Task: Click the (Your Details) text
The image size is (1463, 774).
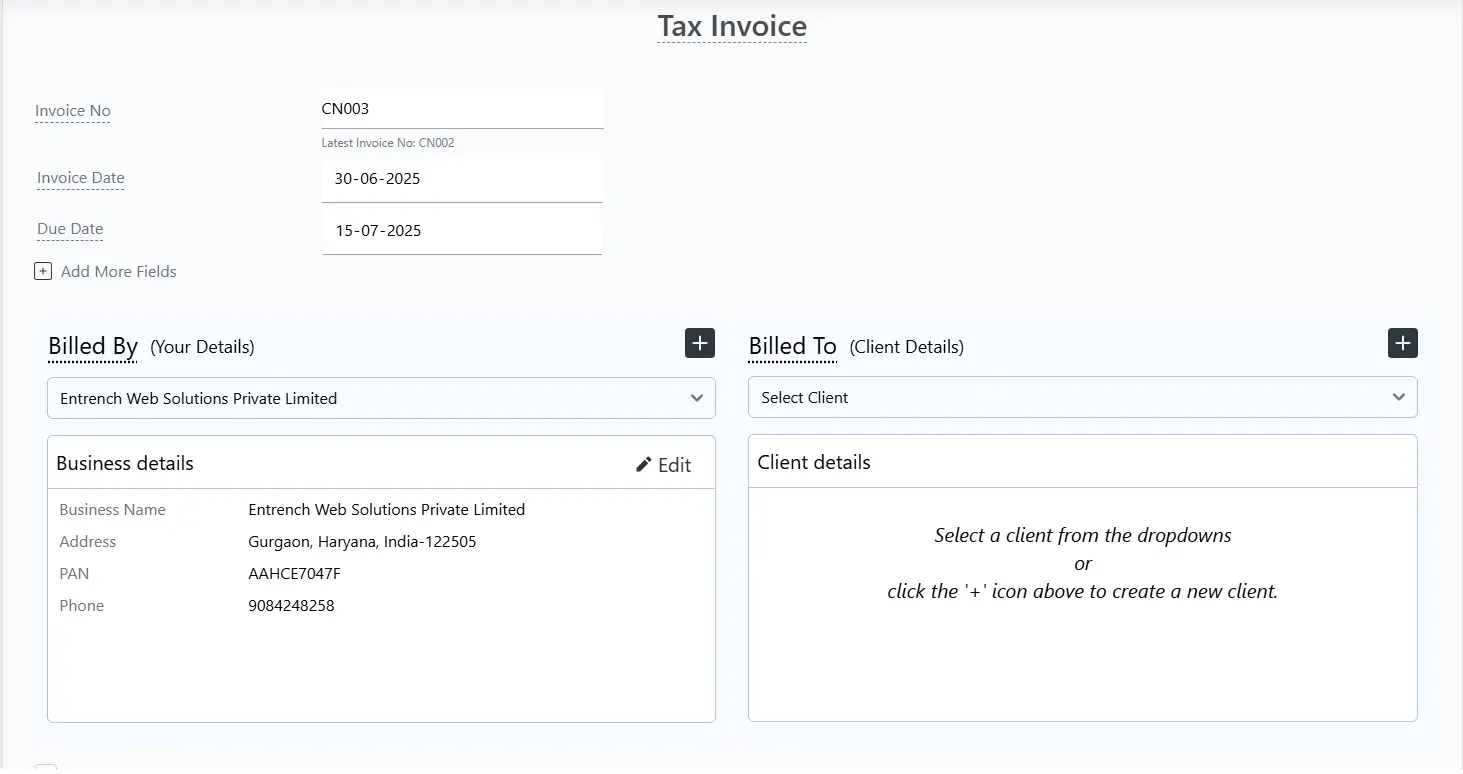Action: [x=202, y=347]
